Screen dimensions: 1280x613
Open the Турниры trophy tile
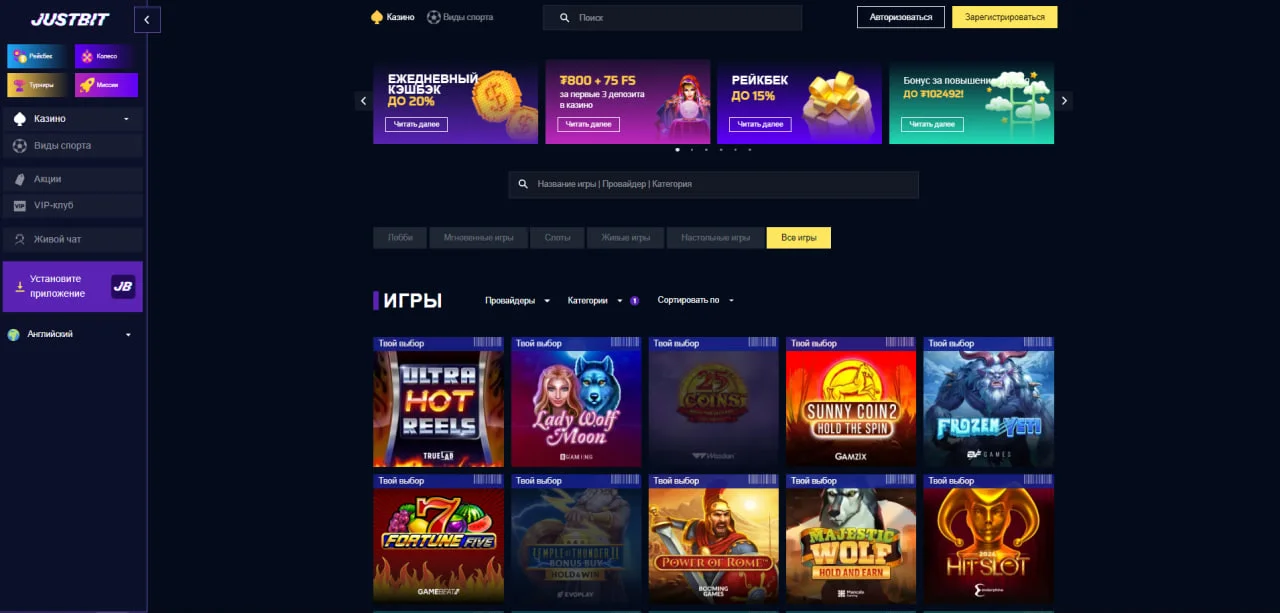tap(38, 85)
